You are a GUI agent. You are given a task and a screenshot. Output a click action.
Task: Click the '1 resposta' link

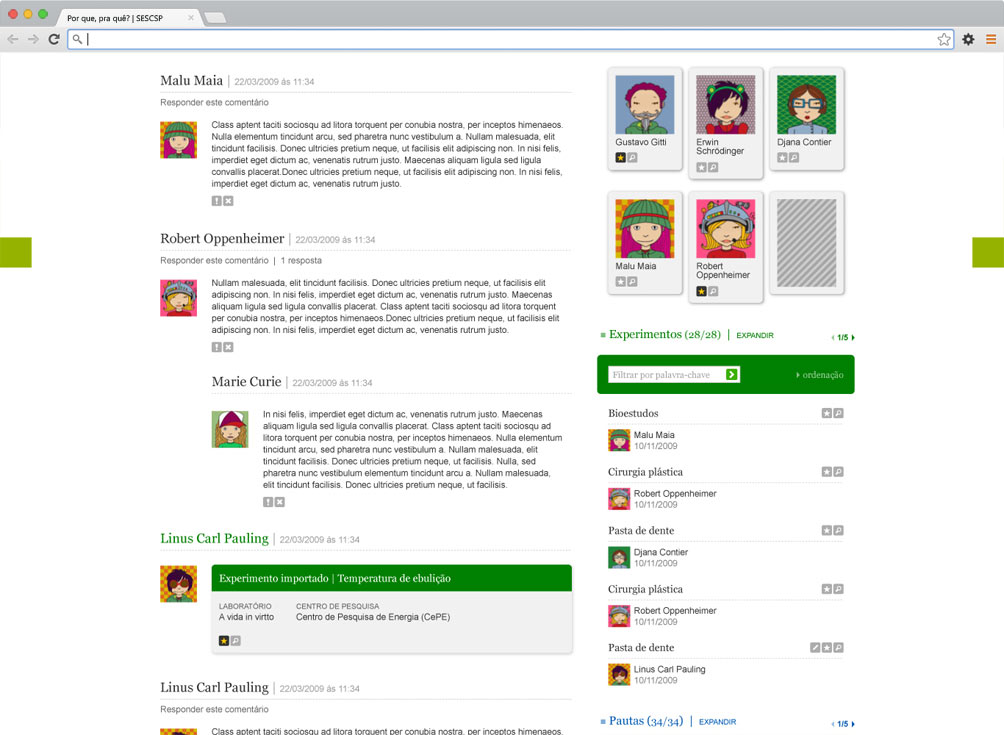(301, 260)
